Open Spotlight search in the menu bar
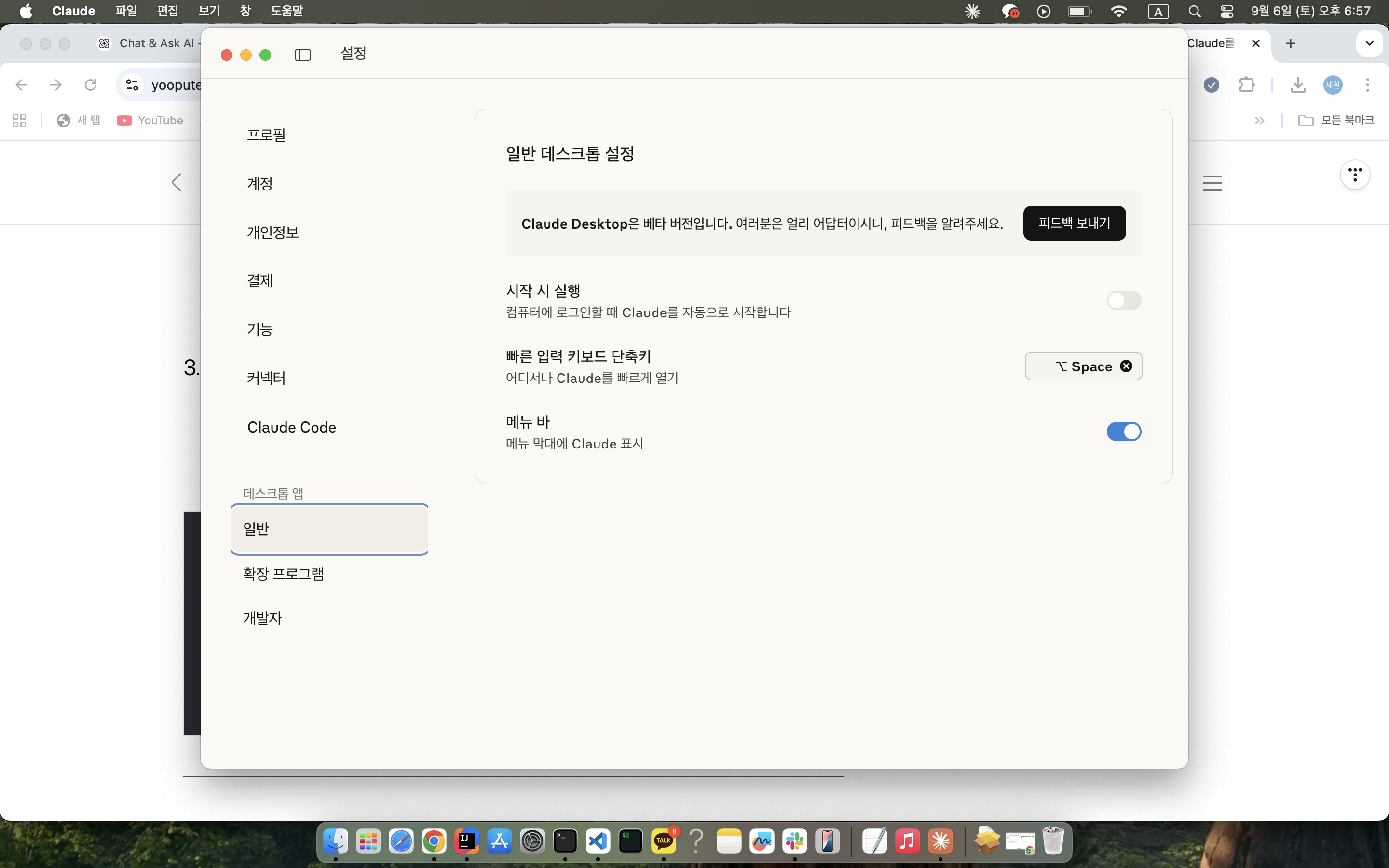The width and height of the screenshot is (1389, 868). (1195, 12)
